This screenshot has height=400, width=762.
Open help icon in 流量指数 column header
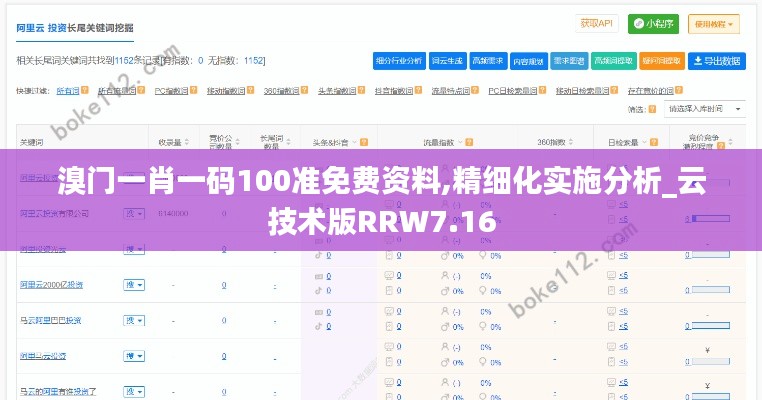pos(469,142)
